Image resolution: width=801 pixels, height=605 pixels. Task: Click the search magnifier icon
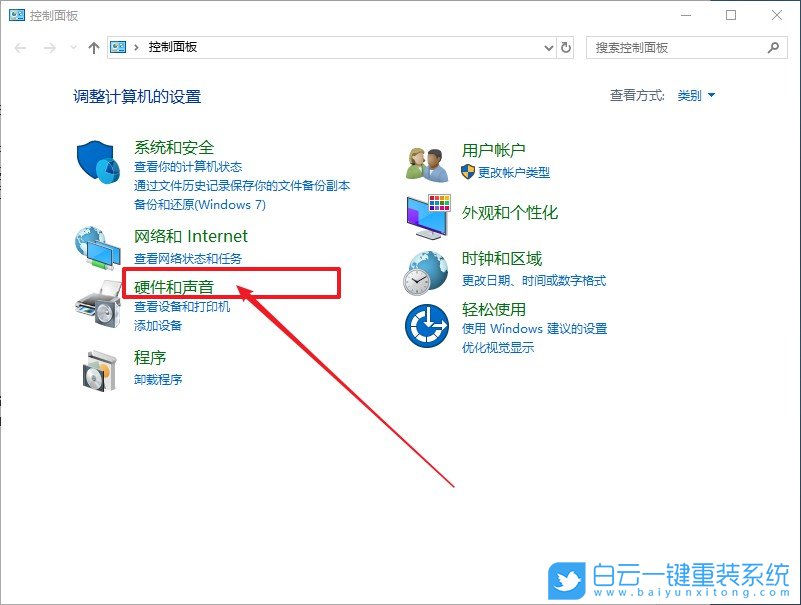point(772,47)
